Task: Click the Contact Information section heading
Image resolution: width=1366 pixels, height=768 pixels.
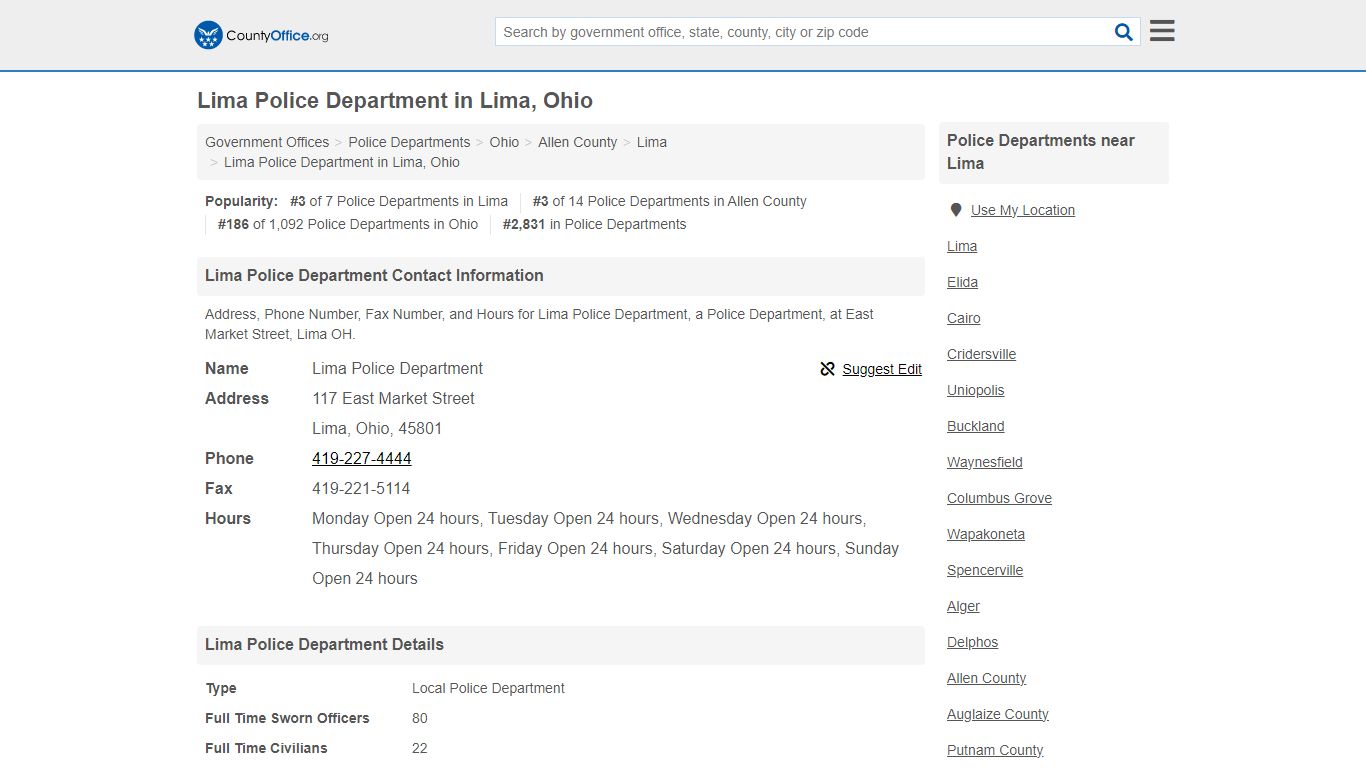Action: (374, 275)
